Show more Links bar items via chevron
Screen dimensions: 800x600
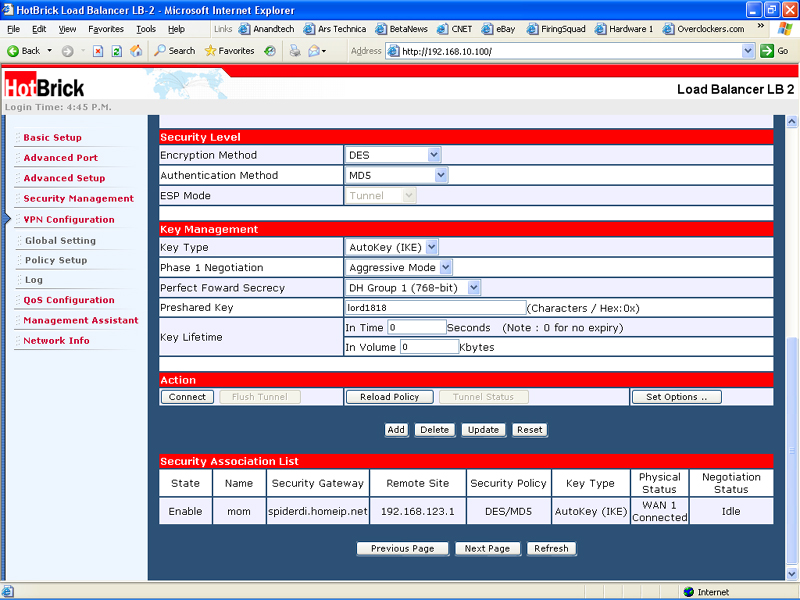tap(761, 26)
